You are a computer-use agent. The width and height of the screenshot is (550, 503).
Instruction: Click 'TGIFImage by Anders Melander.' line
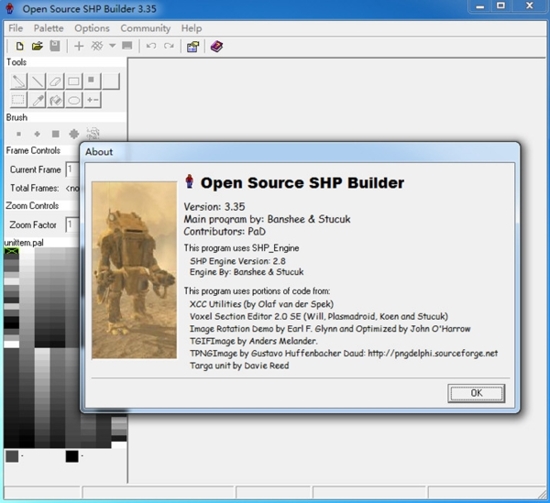coord(253,341)
